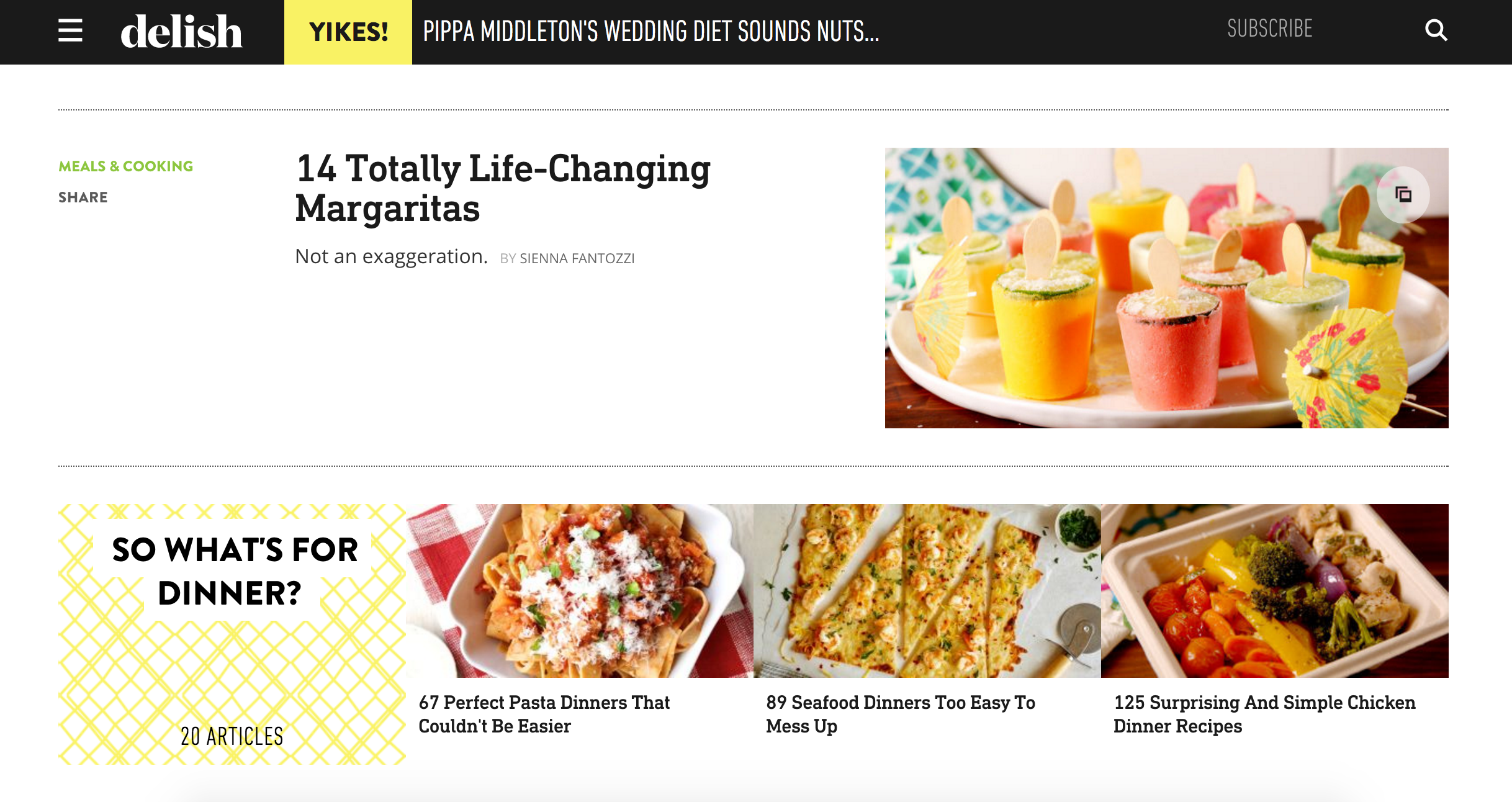Open the seafood flatbread thumbnail
The width and height of the screenshot is (1512, 802).
coord(927,590)
